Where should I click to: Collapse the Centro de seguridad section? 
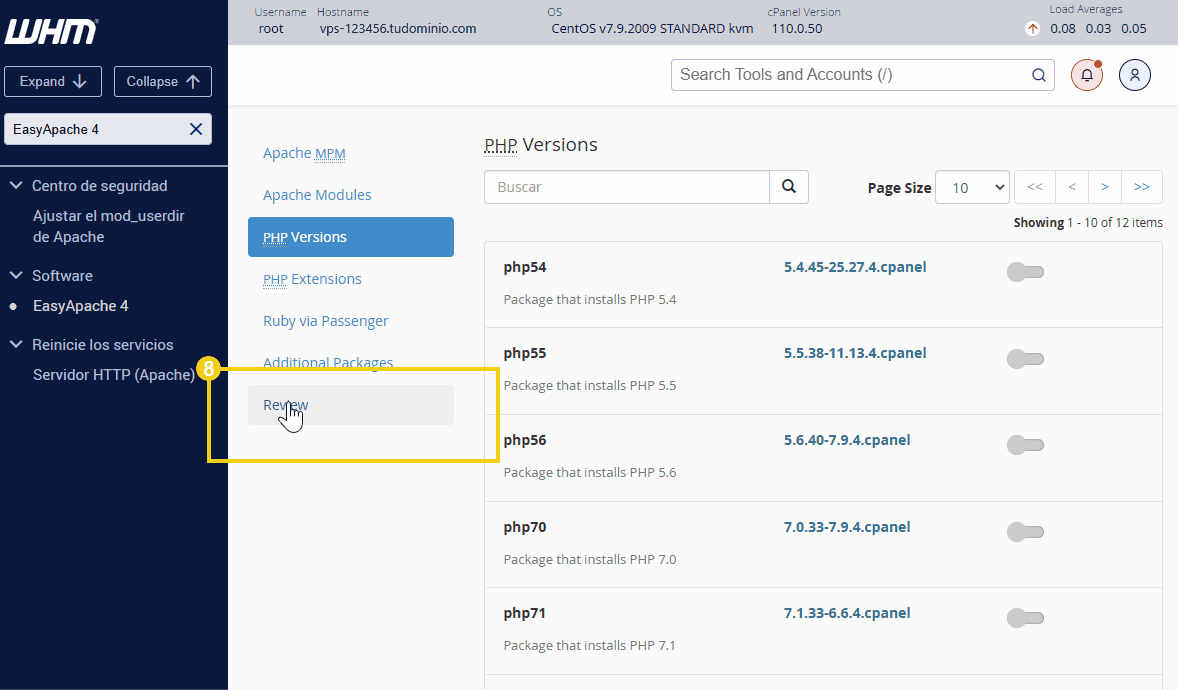(x=16, y=185)
